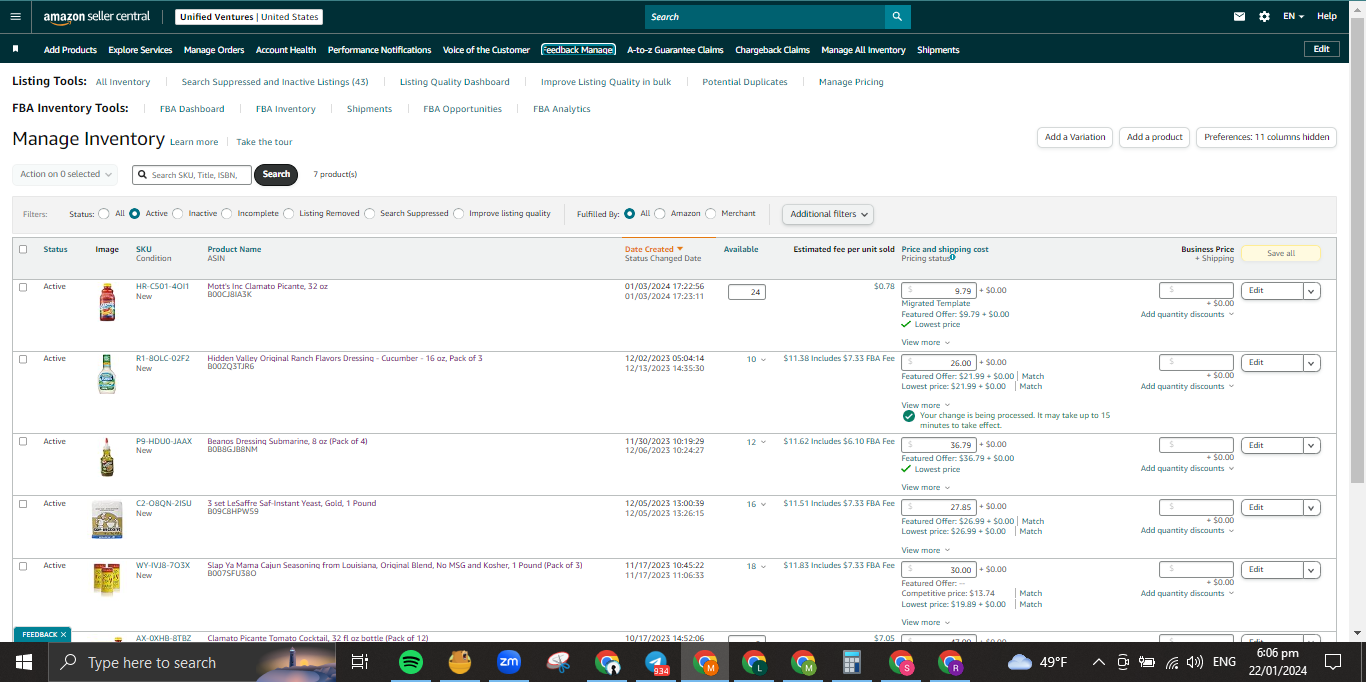
Task: Open the volume control in tray
Action: tap(1194, 662)
